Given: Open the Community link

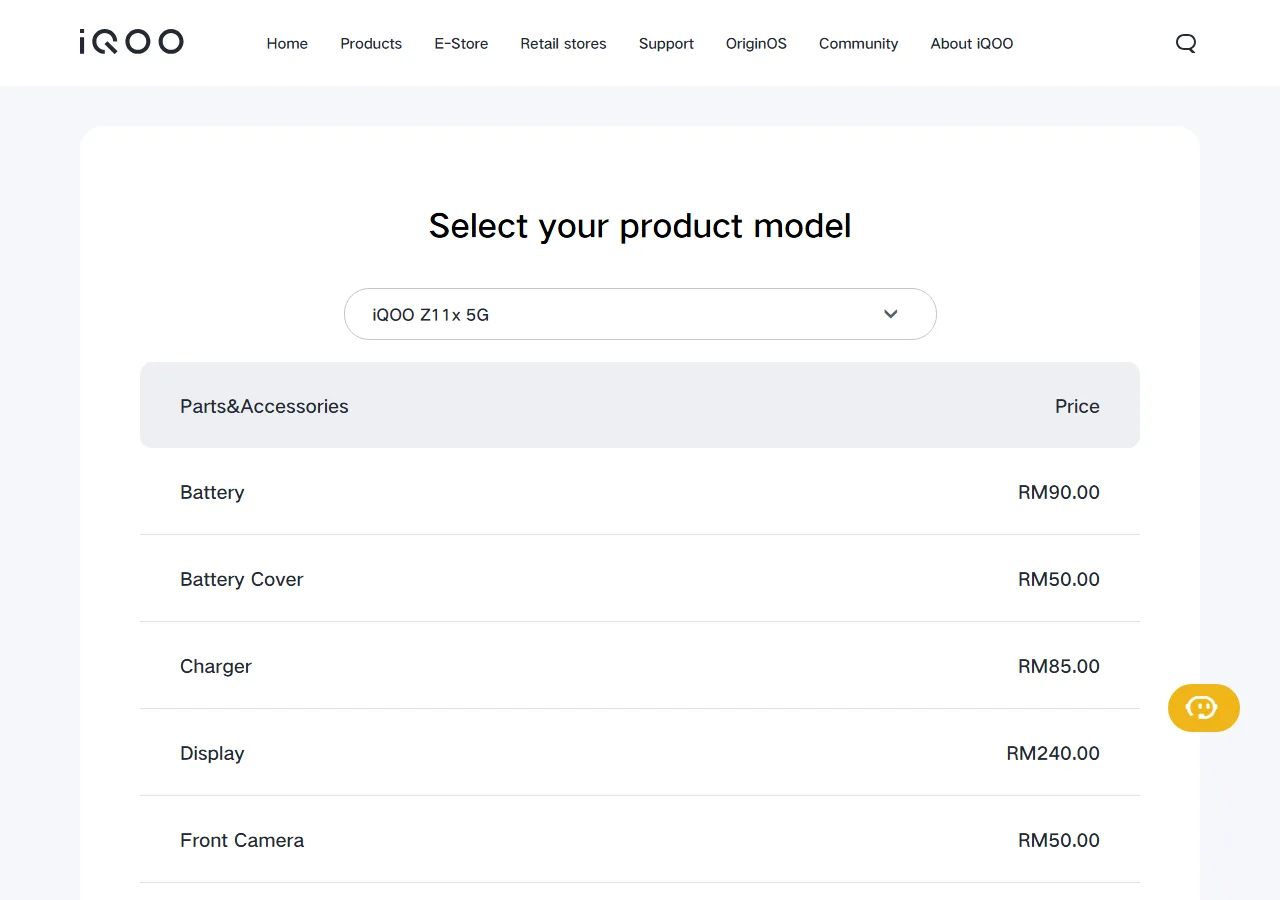Looking at the screenshot, I should point(858,43).
